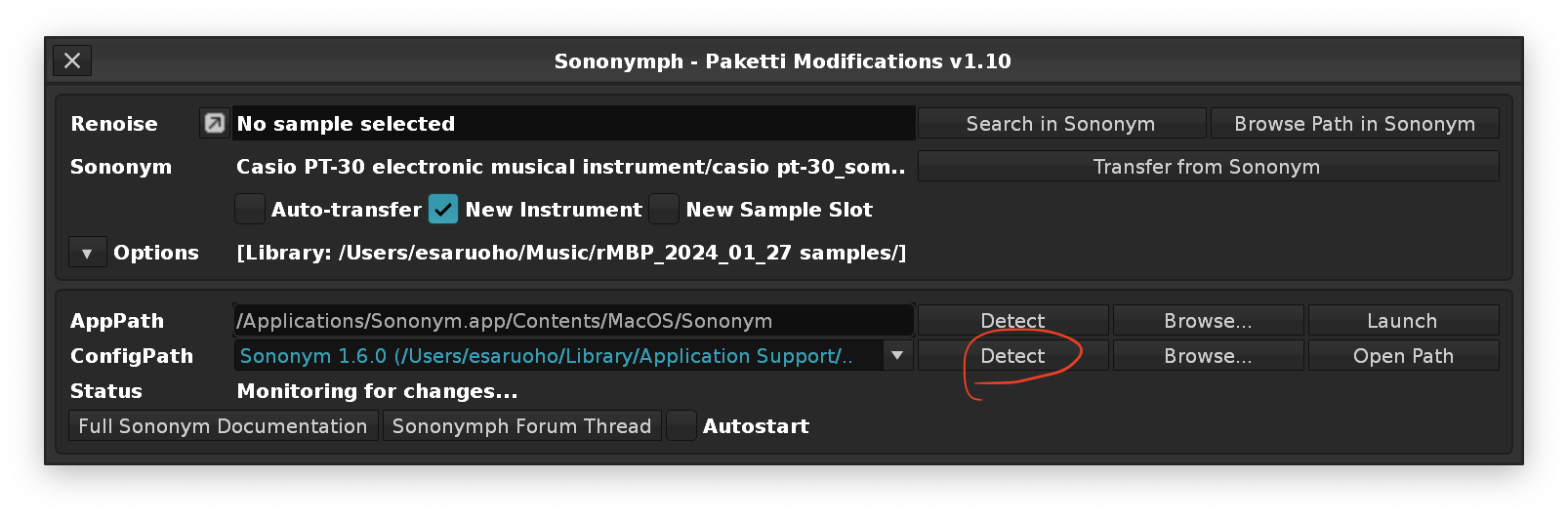Collapse the Options disclosure triangle
This screenshot has width=1568, height=517.
[x=87, y=253]
